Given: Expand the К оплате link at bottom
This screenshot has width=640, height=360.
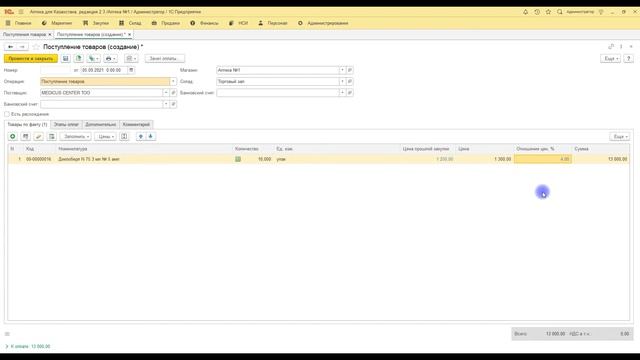Looking at the screenshot, I should (x=28, y=346).
